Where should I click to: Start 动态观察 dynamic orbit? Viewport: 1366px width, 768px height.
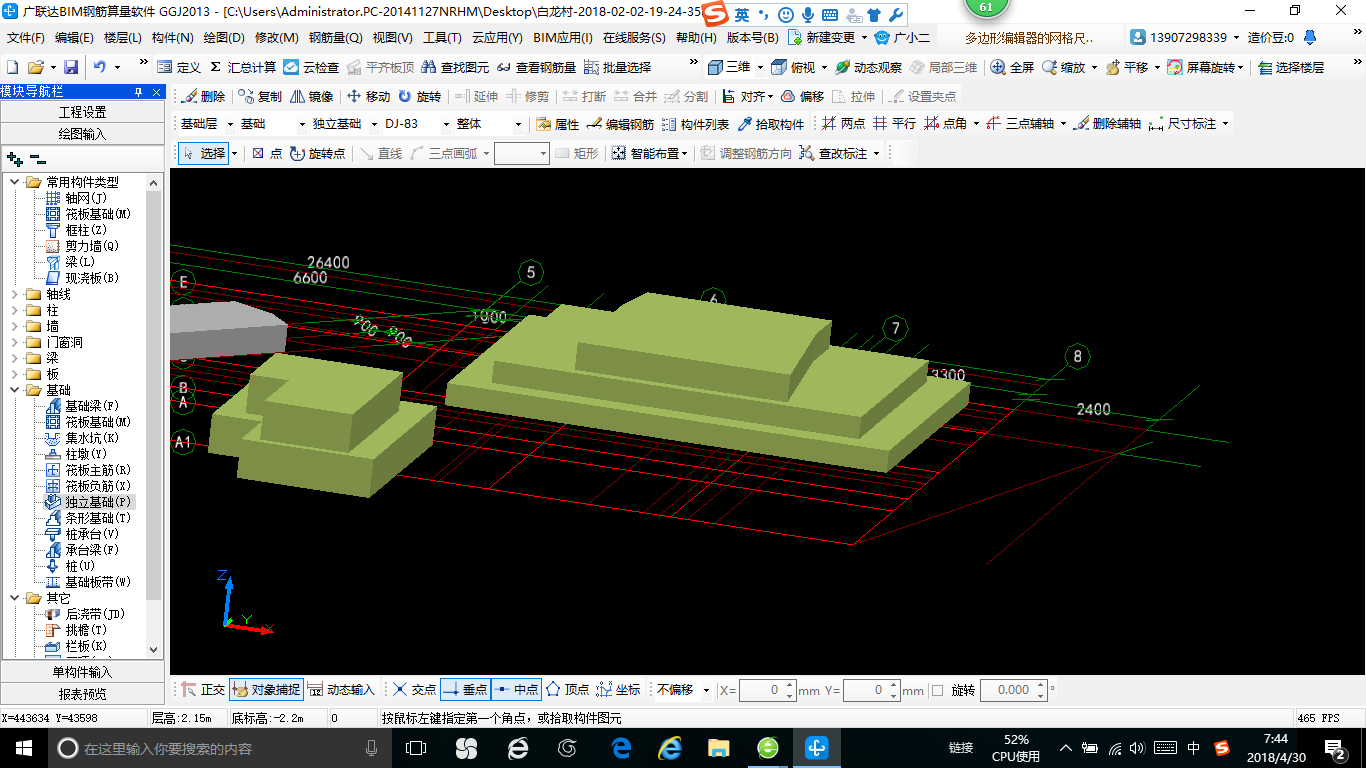point(868,67)
